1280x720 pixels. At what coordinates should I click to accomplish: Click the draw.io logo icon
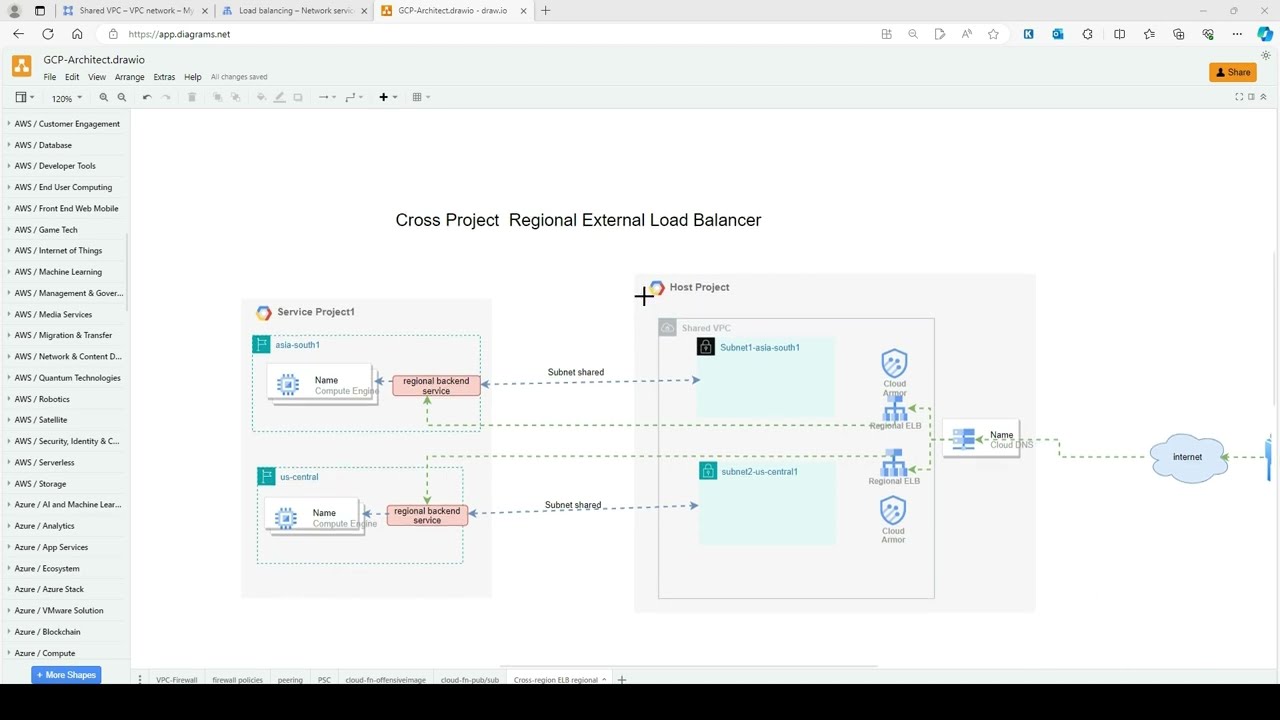(x=21, y=67)
